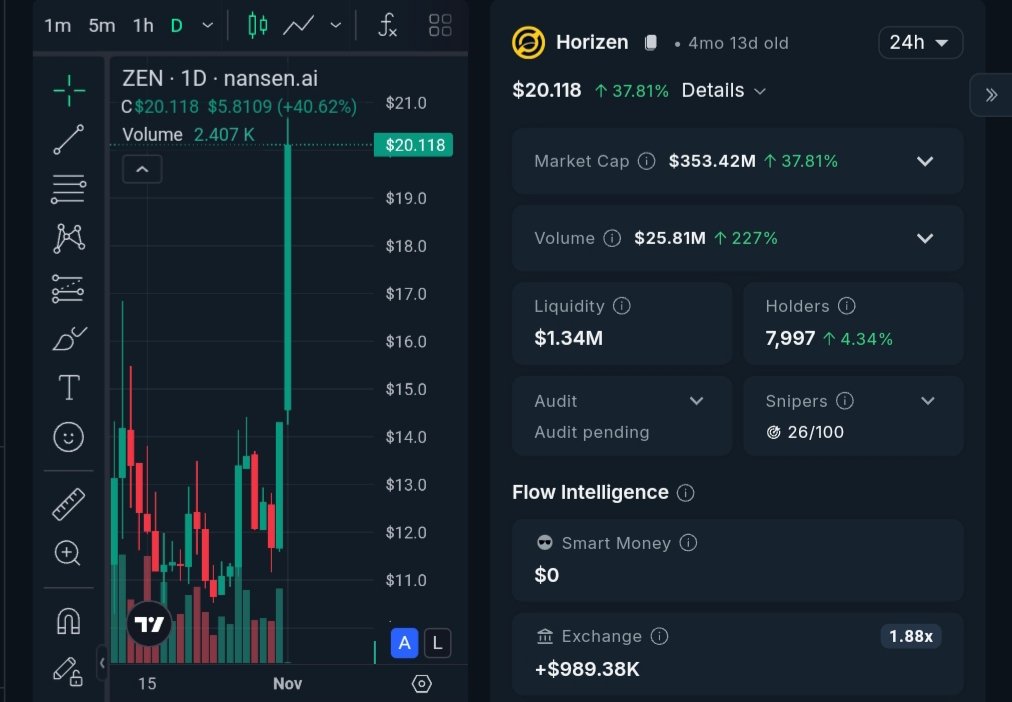
Task: Show Volume info tooltip icon
Action: 612,238
